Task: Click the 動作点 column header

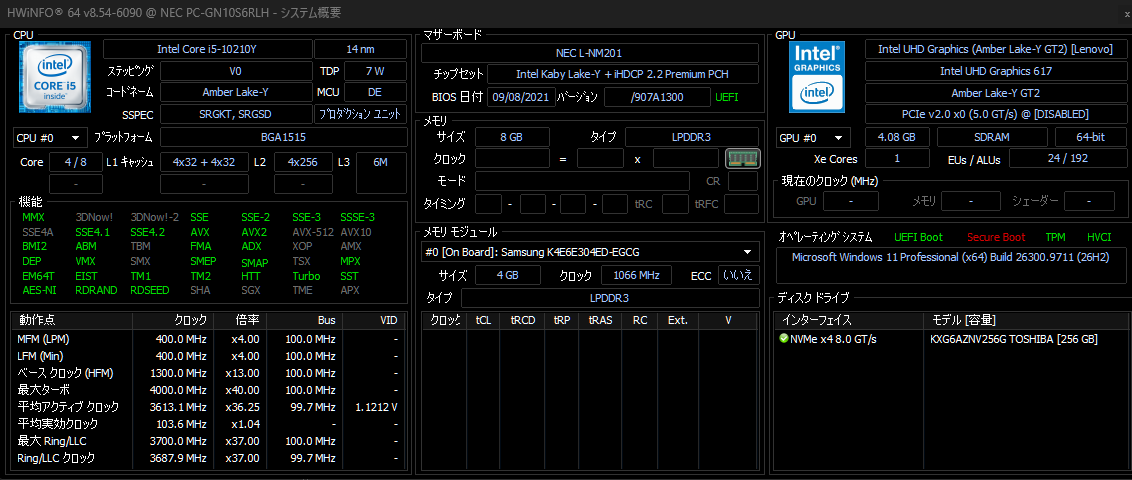Action: tap(72, 320)
